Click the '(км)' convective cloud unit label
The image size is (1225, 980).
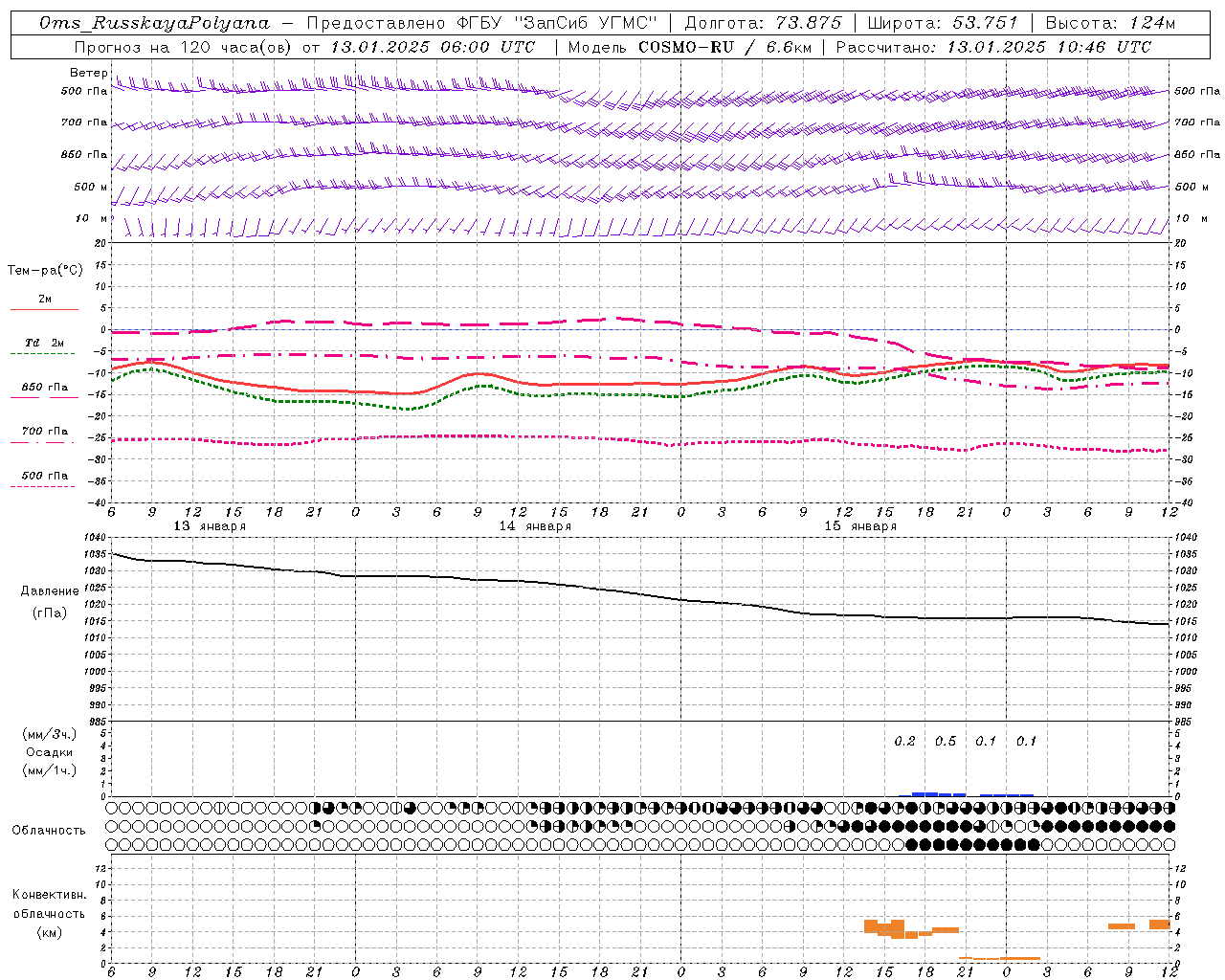(50, 932)
